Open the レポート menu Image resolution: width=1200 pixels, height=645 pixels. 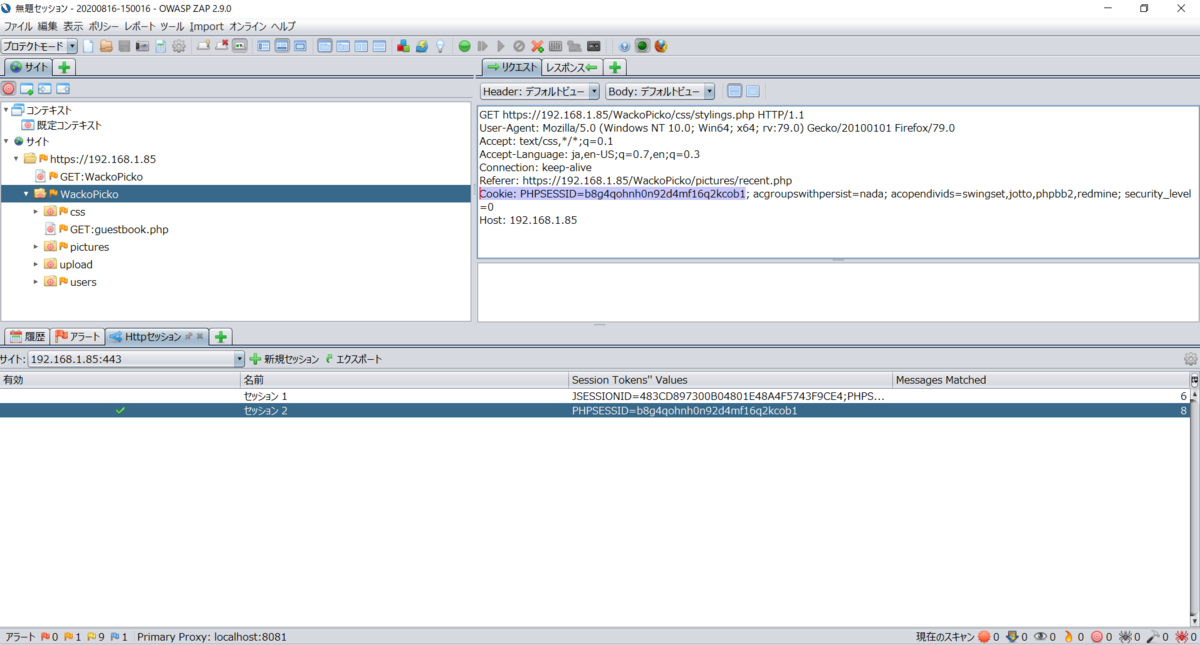(x=139, y=26)
